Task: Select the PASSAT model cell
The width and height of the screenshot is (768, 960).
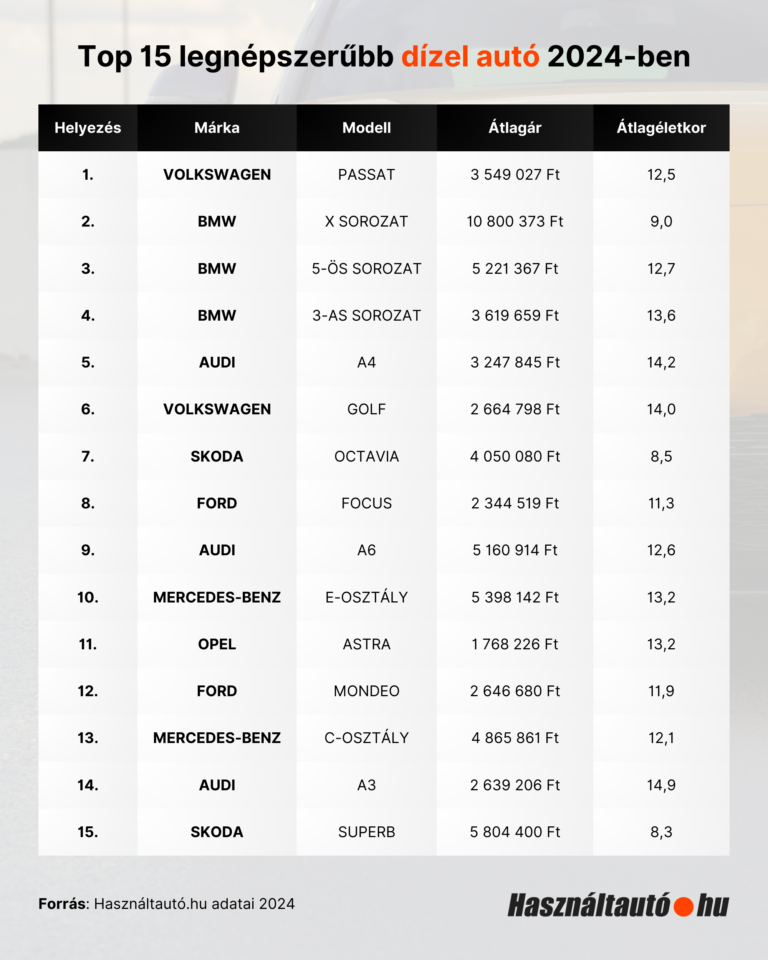Action: coord(366,174)
